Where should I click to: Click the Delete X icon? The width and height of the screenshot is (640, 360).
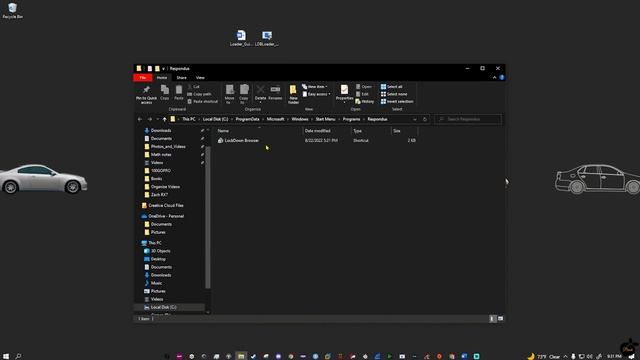click(260, 89)
